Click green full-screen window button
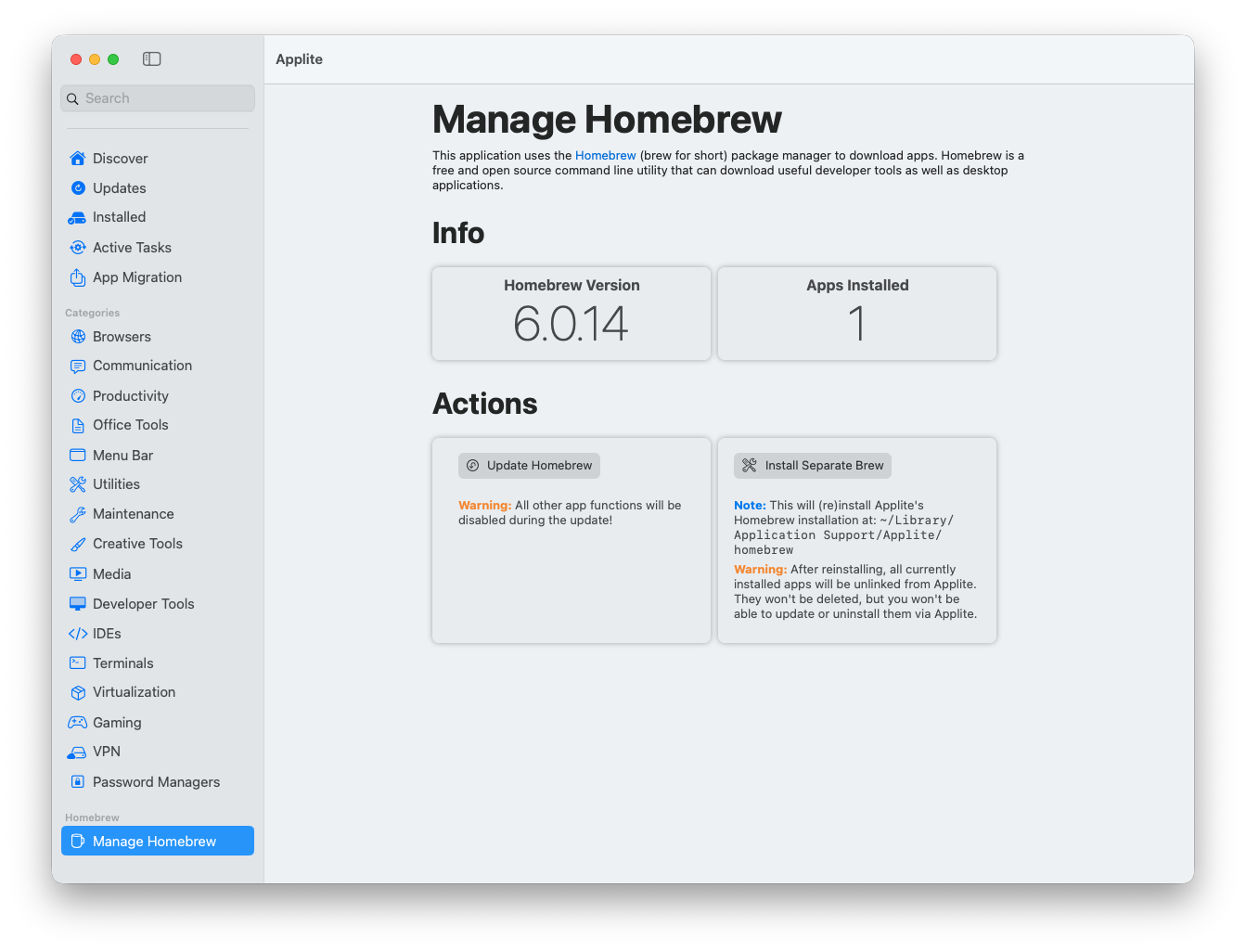Viewport: 1246px width, 952px height. coord(113,59)
